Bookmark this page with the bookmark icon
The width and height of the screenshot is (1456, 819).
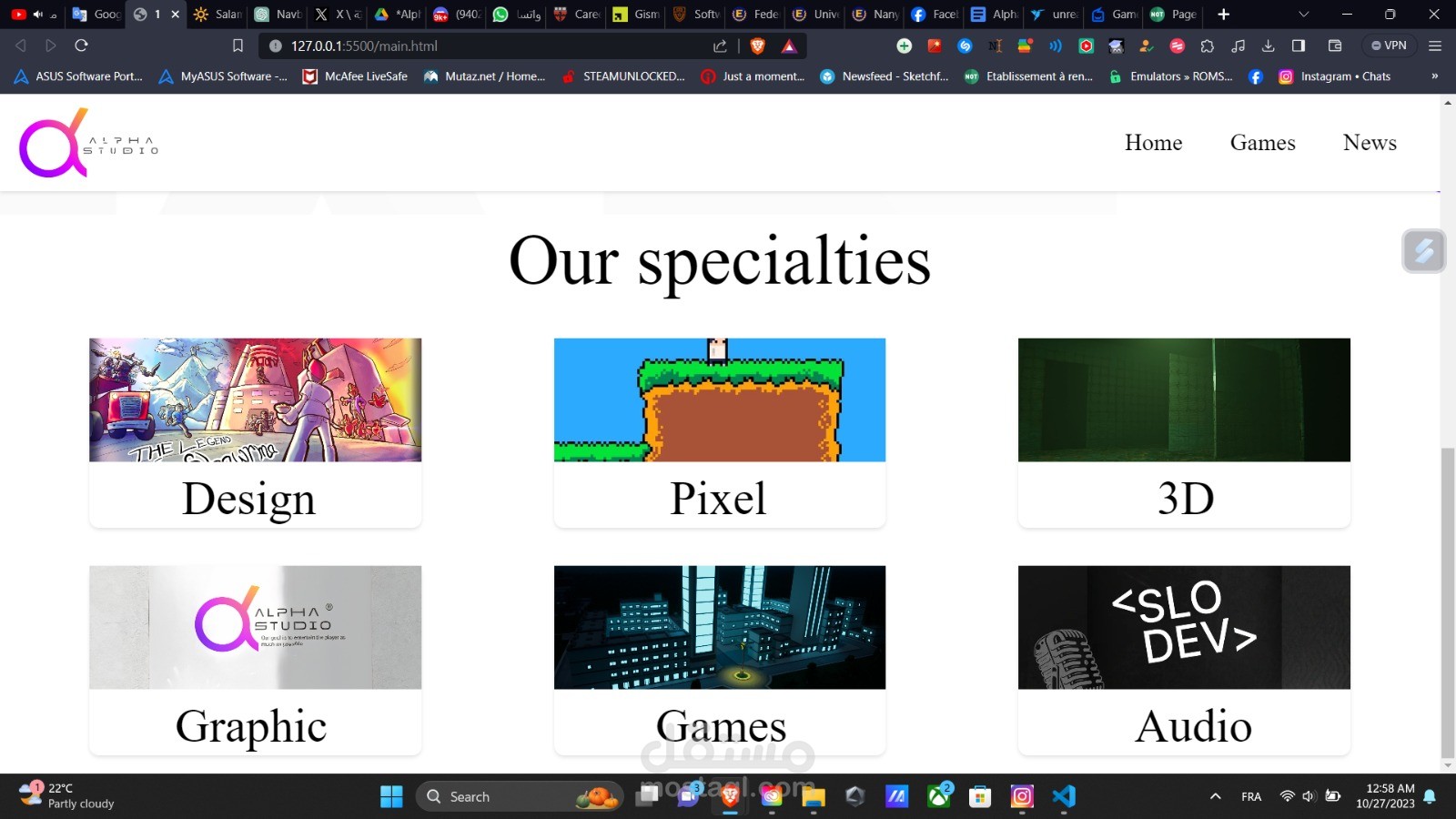coord(238,45)
